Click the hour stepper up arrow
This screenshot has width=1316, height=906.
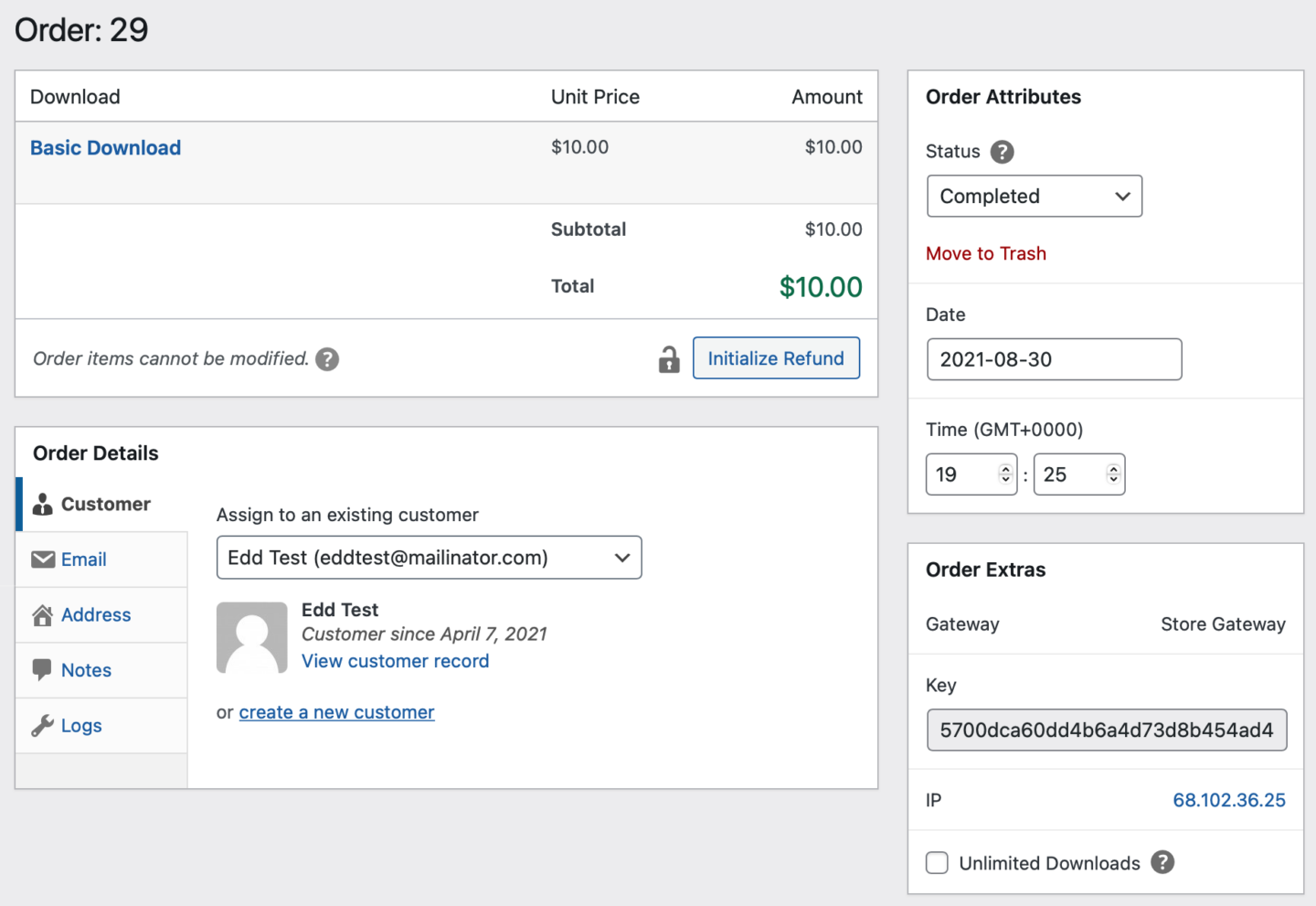[1004, 468]
